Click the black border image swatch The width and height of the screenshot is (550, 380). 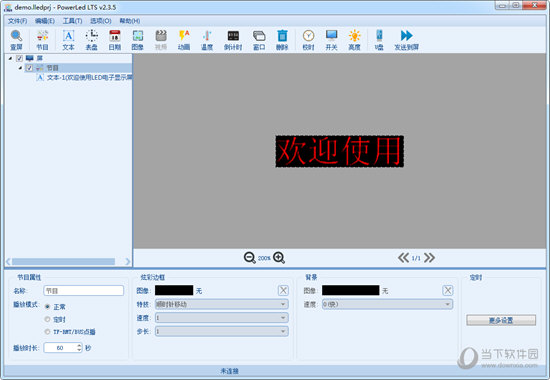(174, 290)
